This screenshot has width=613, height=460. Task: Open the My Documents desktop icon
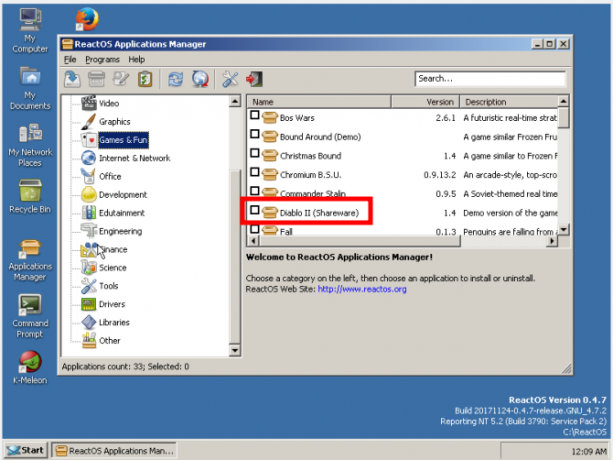30,88
